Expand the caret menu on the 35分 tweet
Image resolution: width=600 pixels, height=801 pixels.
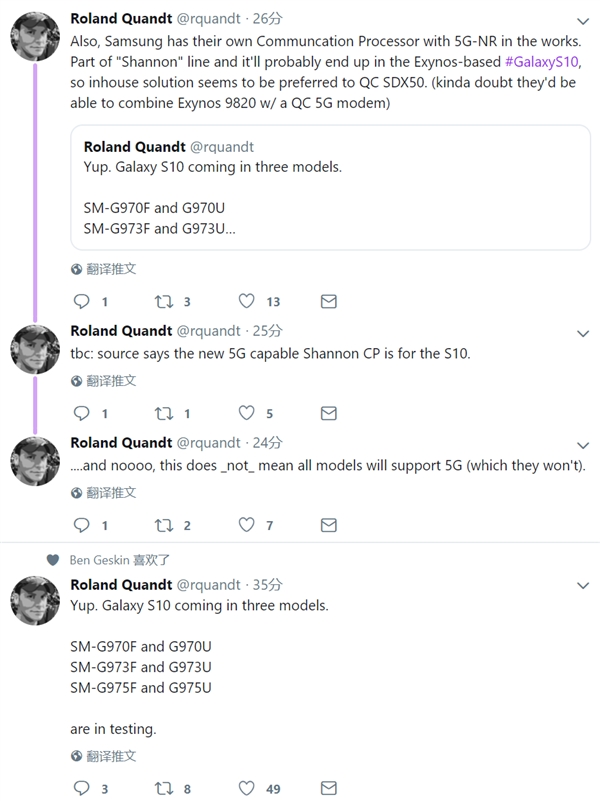click(x=584, y=587)
